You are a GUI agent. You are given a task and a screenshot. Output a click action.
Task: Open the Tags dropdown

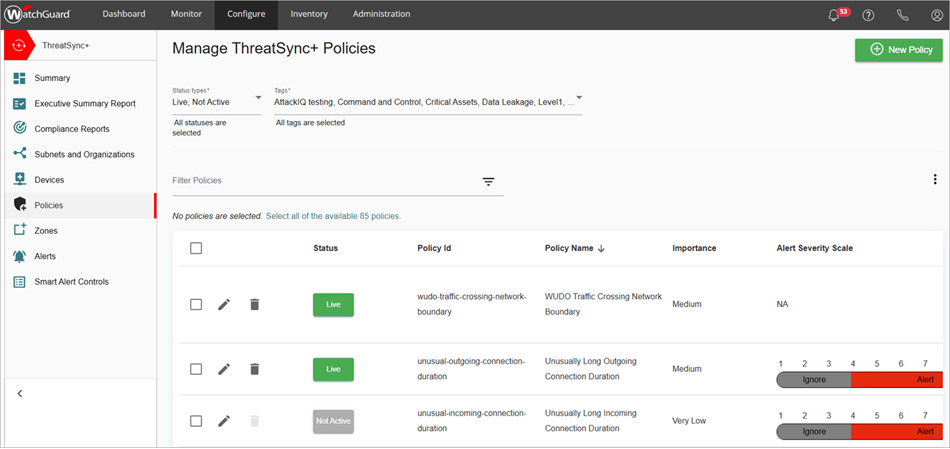click(578, 100)
